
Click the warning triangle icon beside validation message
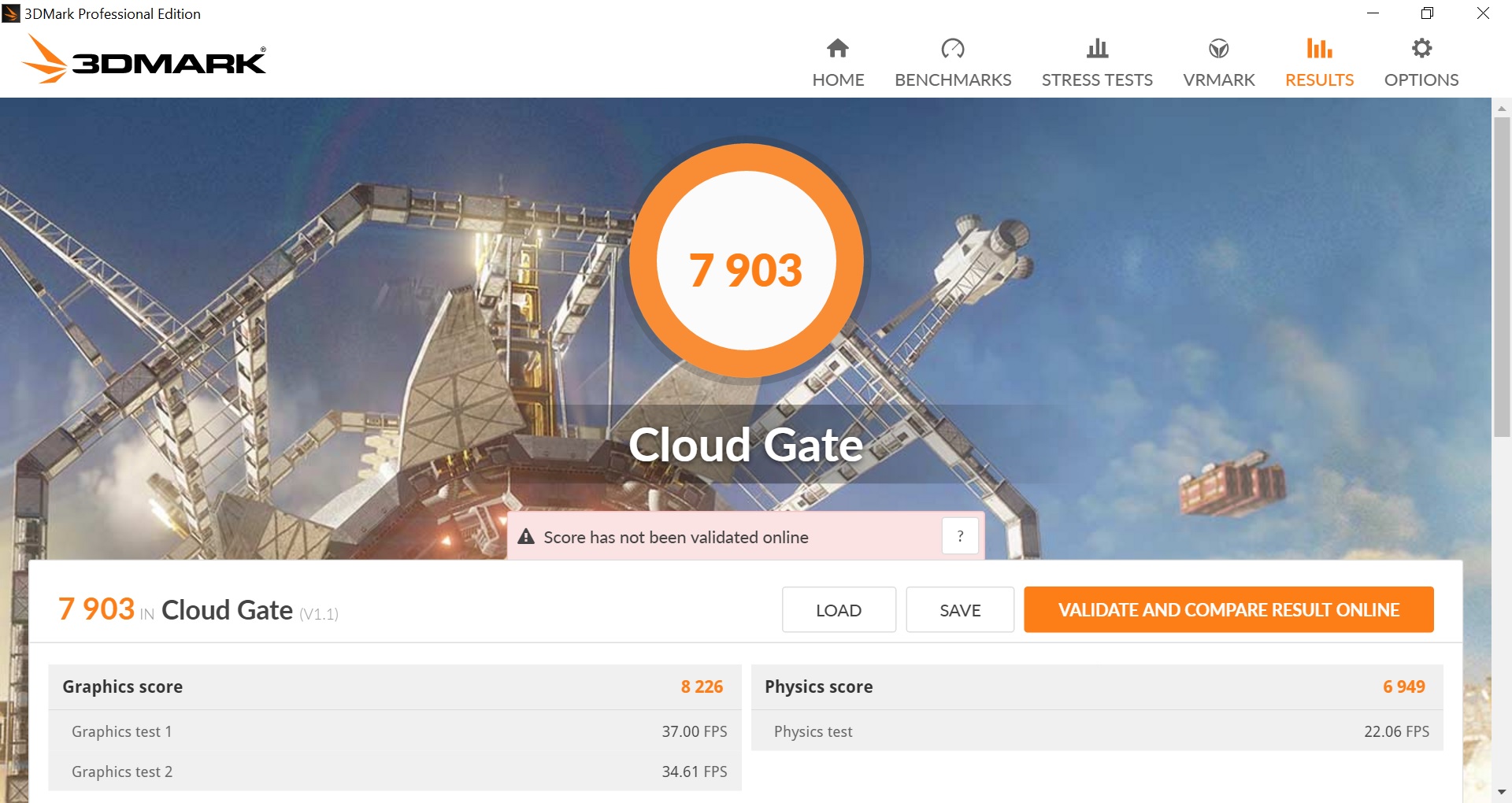point(526,537)
